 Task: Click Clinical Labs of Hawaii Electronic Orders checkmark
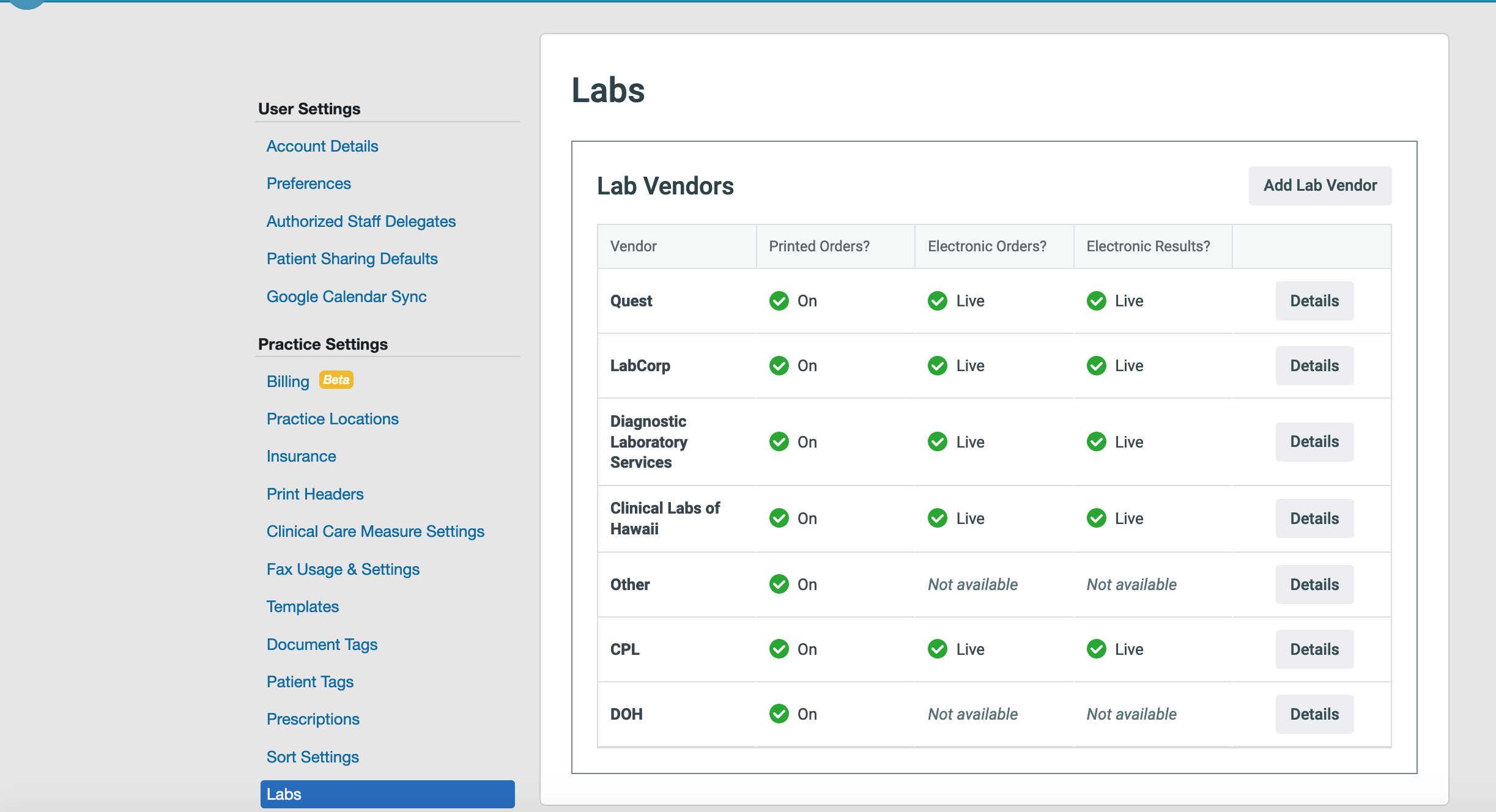937,518
